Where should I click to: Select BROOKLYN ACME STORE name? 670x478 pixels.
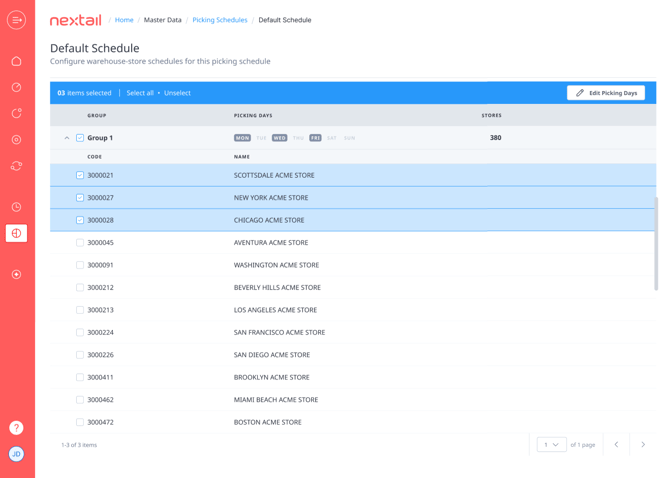click(x=271, y=377)
